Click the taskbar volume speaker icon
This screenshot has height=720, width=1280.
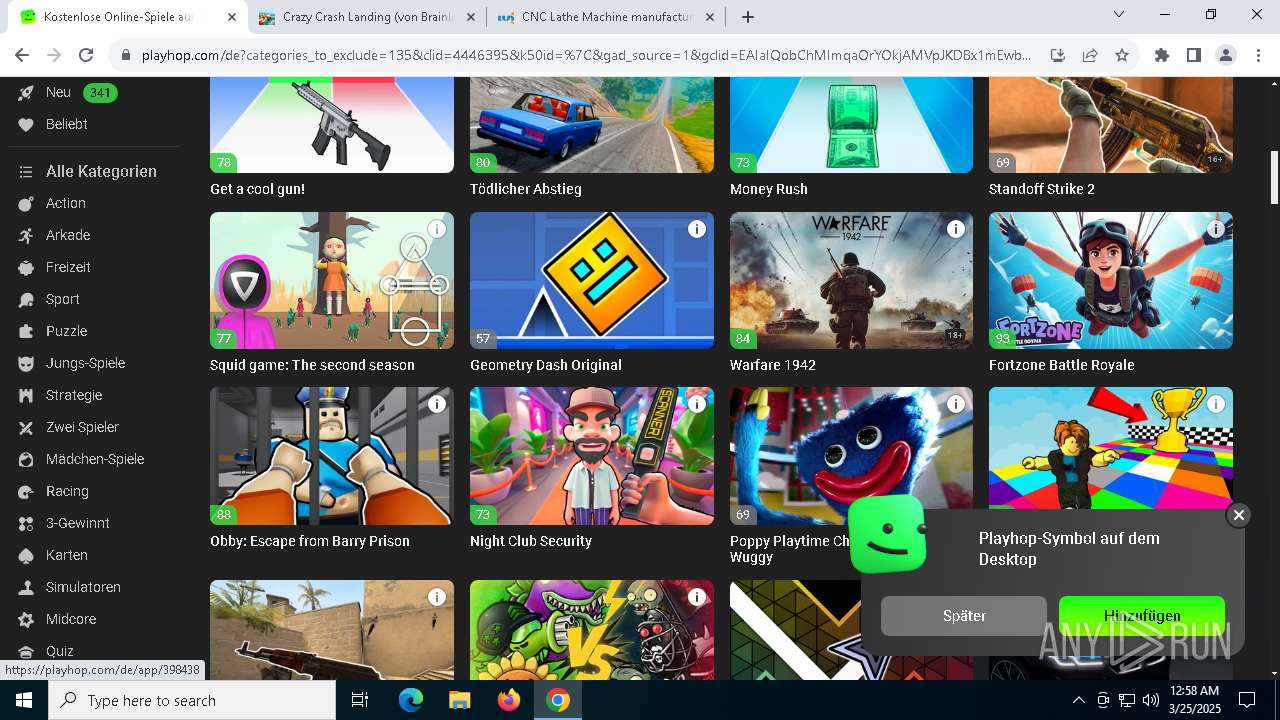(1151, 700)
